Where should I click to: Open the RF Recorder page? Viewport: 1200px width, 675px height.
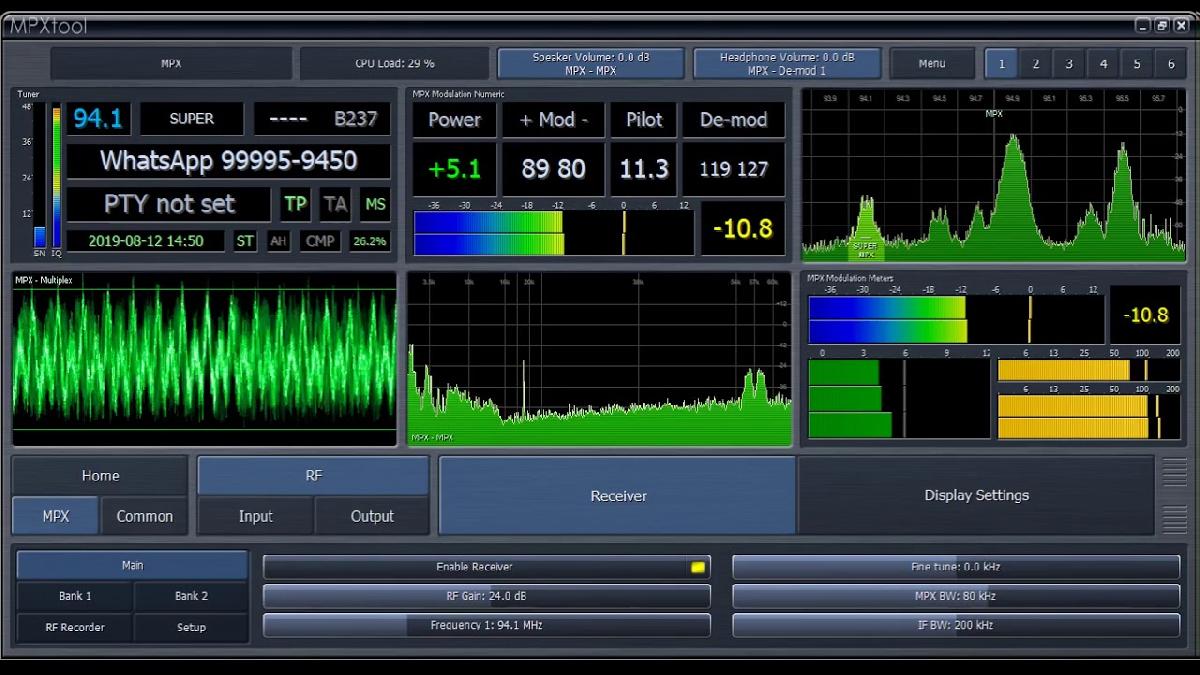[x=75, y=627]
